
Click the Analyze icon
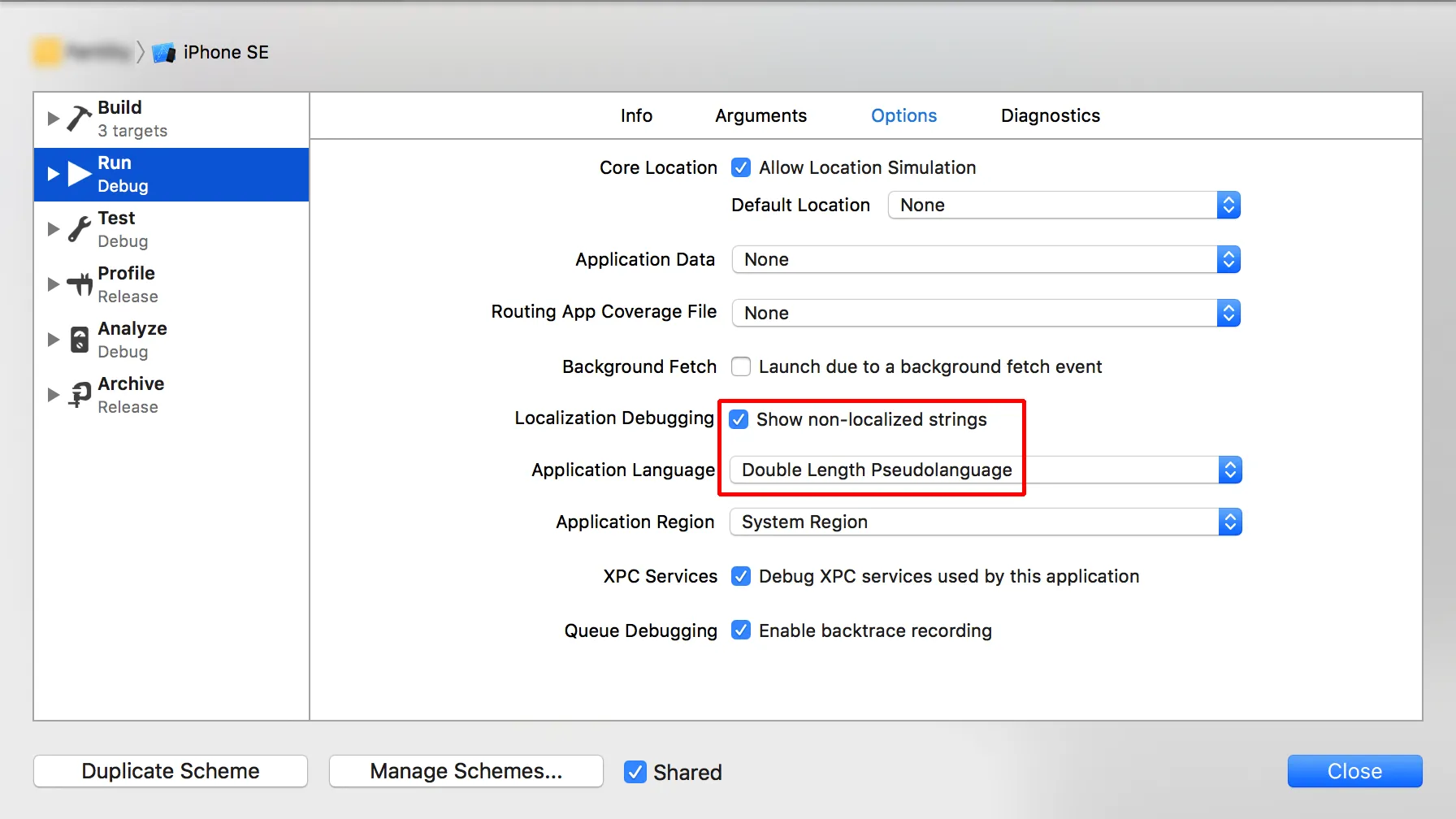click(79, 340)
